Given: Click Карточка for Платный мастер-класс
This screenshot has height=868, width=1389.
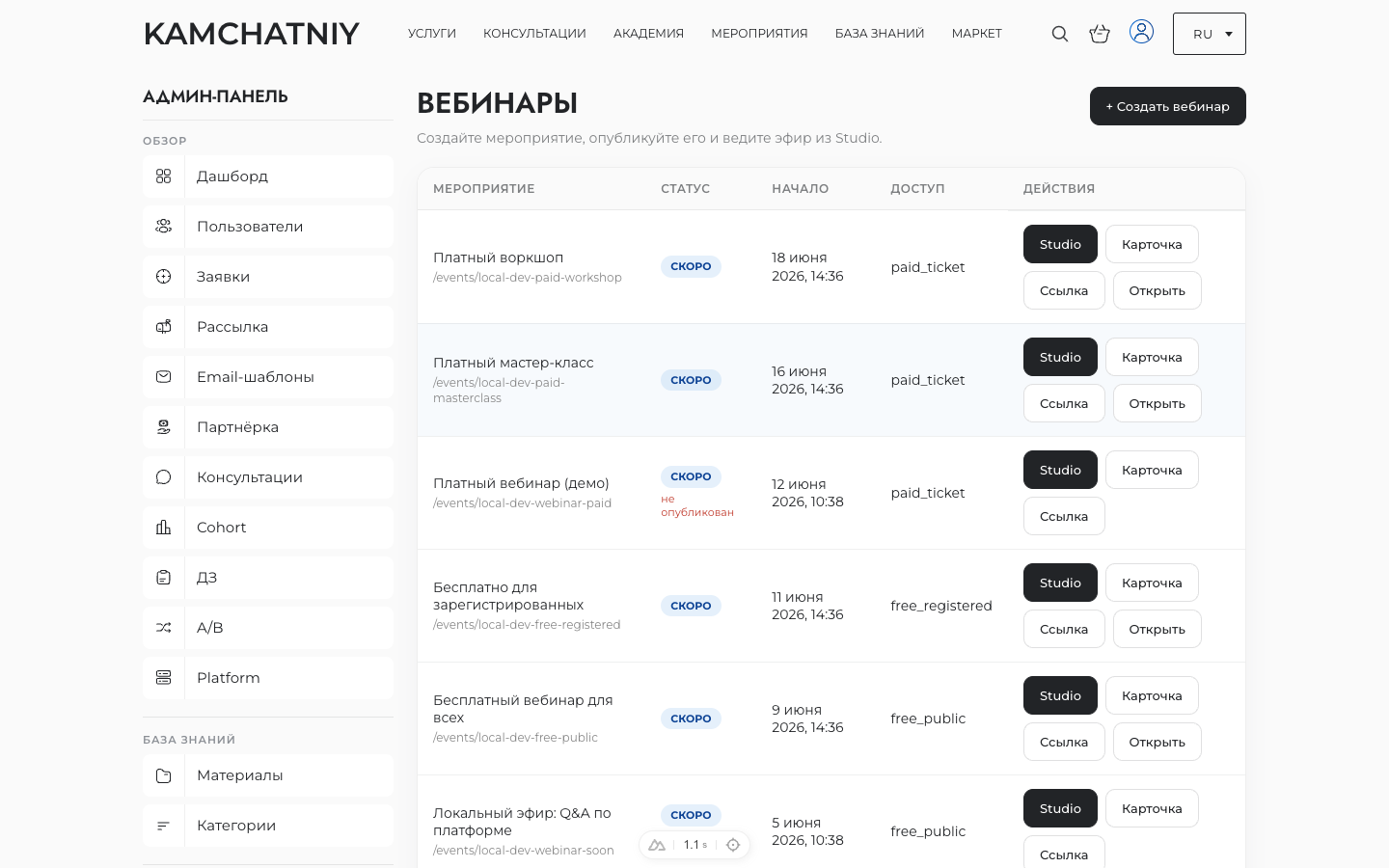Looking at the screenshot, I should coord(1152,357).
